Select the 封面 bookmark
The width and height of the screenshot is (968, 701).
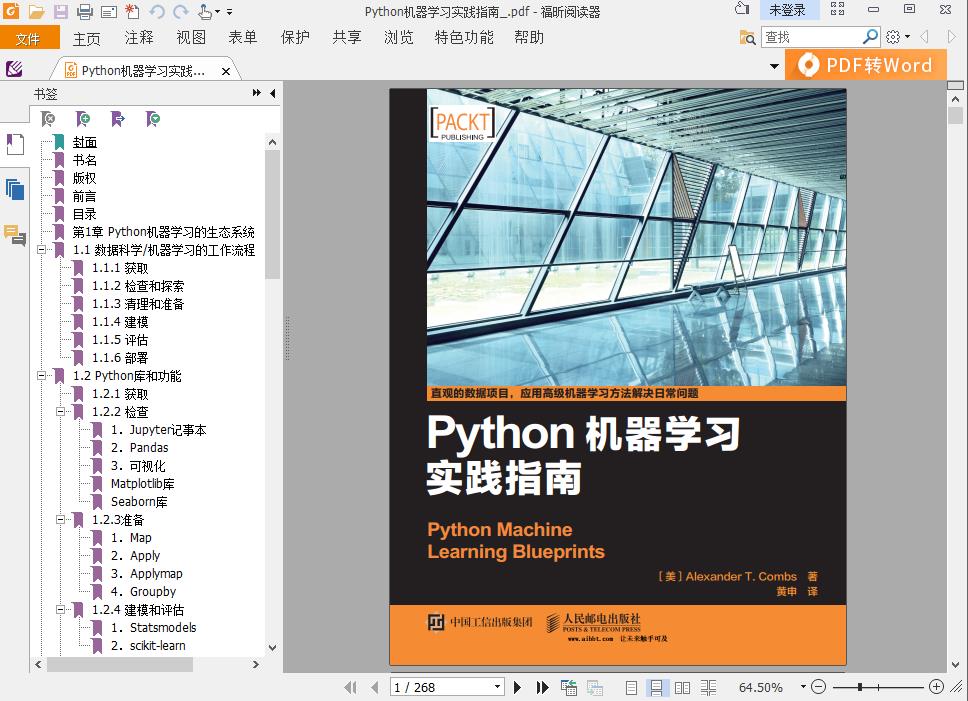pos(85,143)
